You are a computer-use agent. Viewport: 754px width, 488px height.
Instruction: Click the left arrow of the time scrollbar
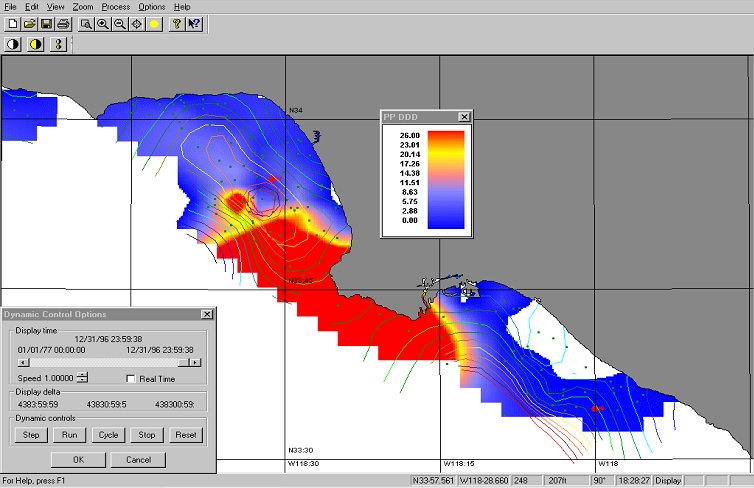22,362
